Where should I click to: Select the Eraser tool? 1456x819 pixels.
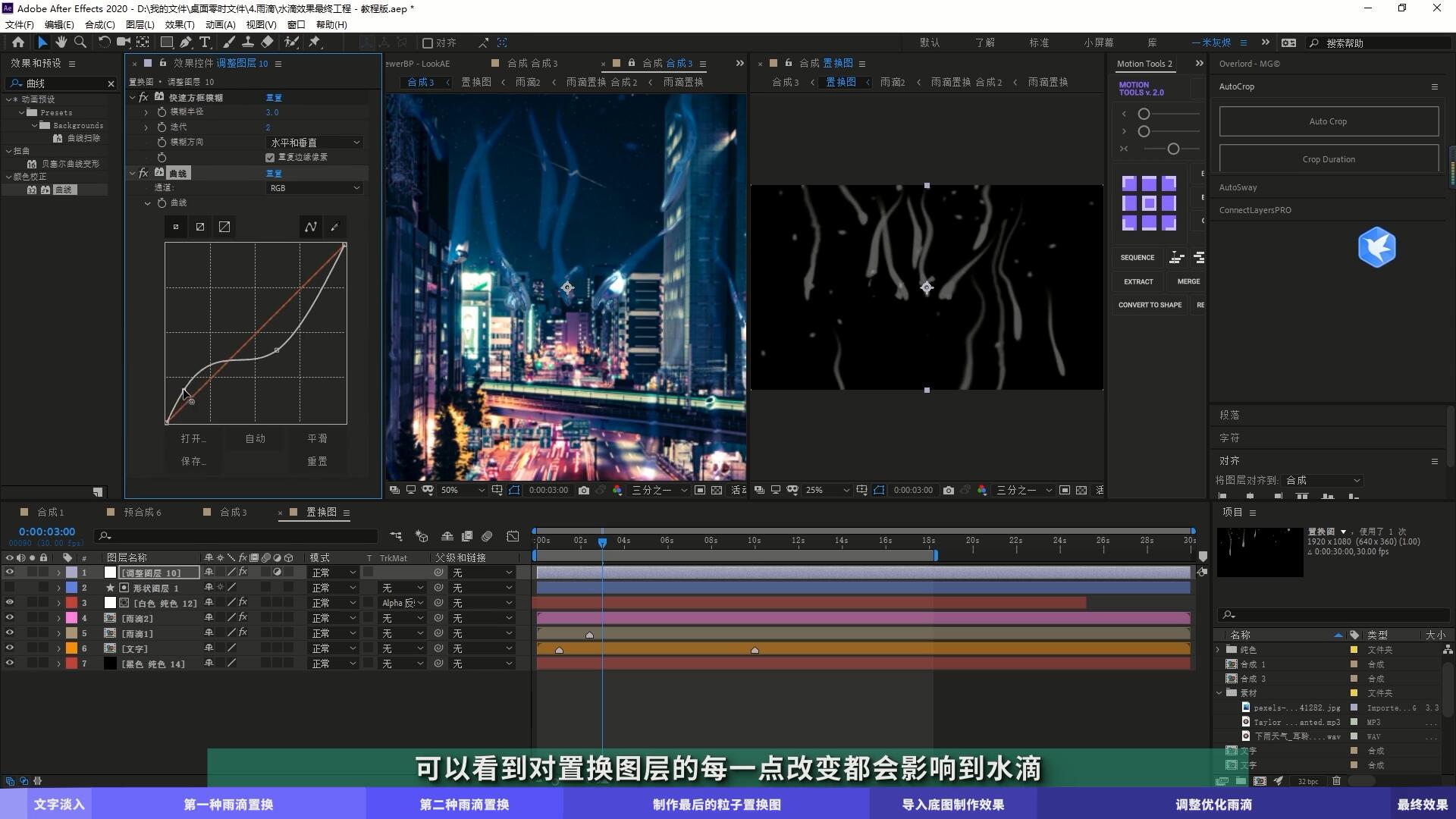(x=267, y=42)
